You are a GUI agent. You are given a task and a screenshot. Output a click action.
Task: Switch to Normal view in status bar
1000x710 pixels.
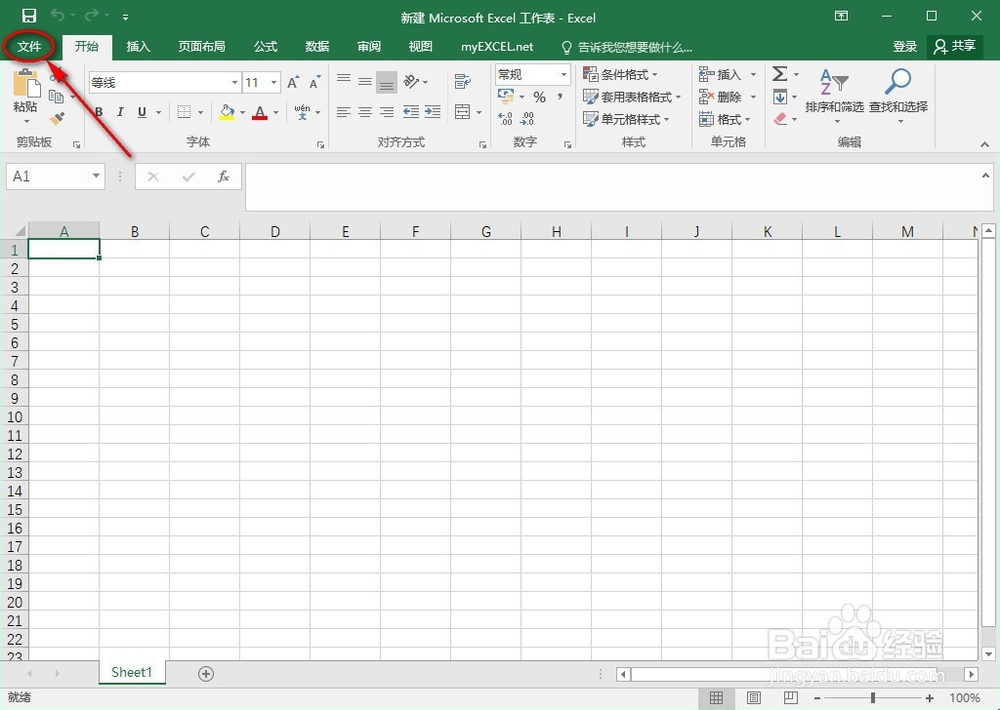(x=716, y=698)
